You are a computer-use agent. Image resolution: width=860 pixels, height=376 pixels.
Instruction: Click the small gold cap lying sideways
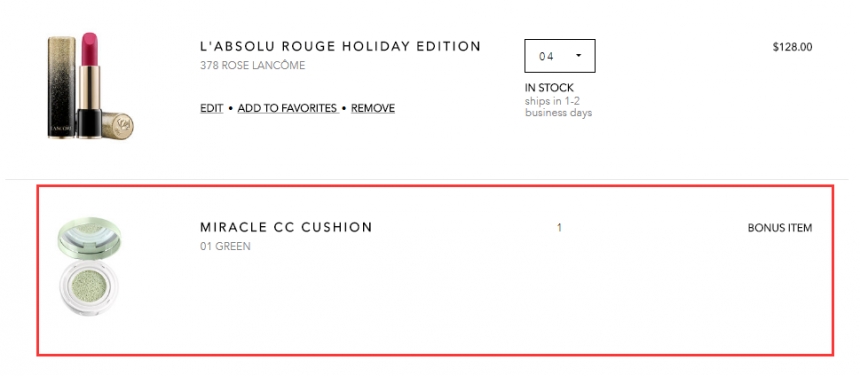(x=118, y=126)
